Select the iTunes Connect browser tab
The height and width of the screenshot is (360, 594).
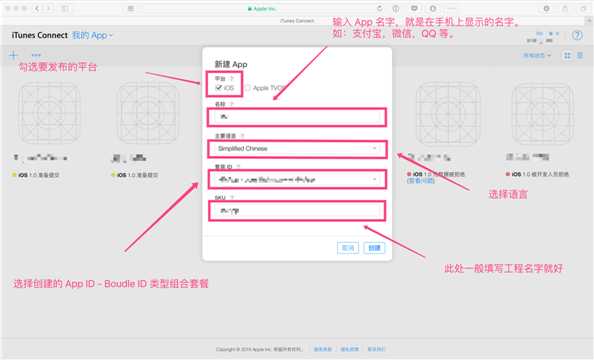click(x=297, y=21)
